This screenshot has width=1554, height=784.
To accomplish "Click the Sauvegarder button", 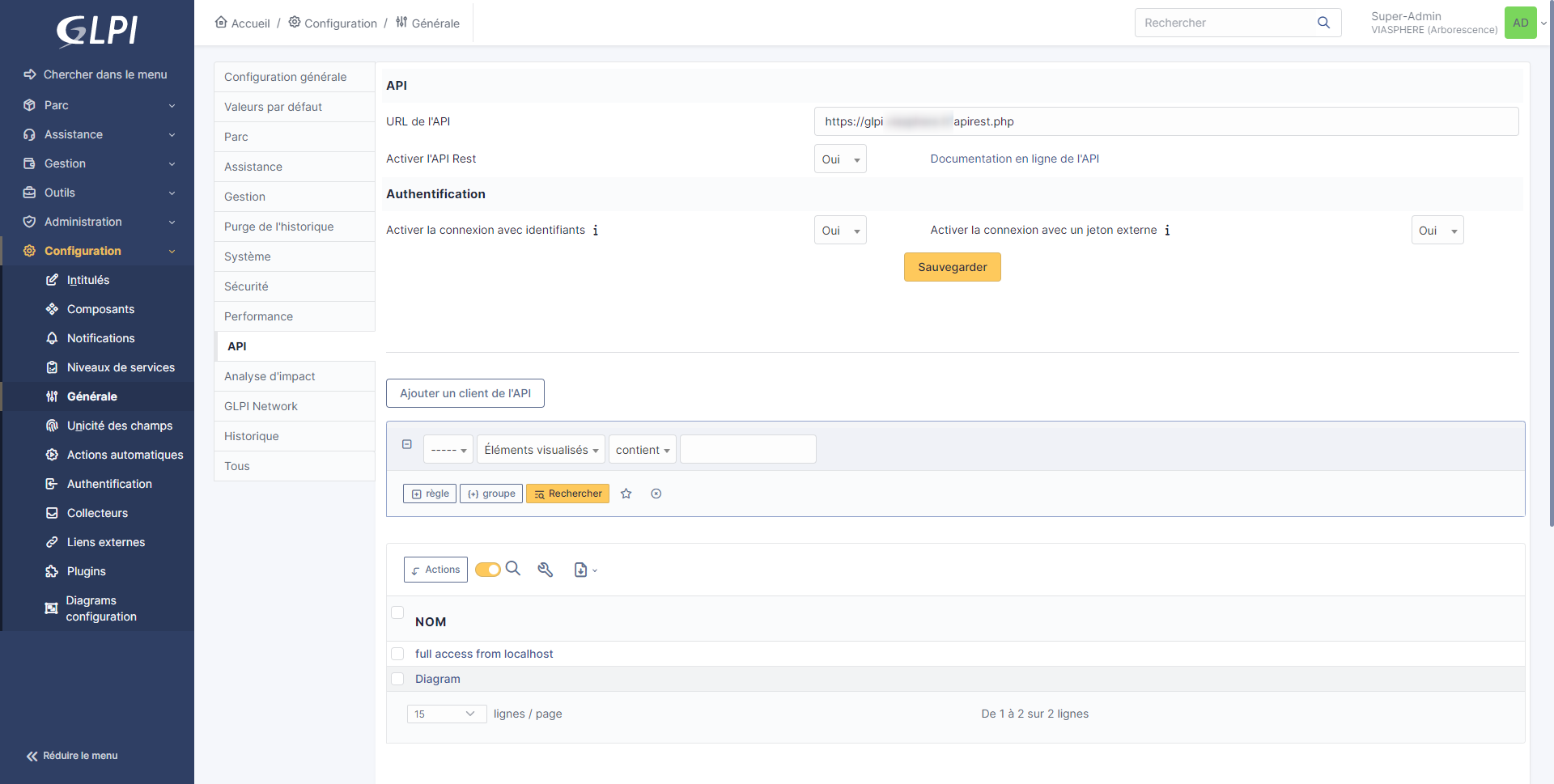I will click(952, 266).
